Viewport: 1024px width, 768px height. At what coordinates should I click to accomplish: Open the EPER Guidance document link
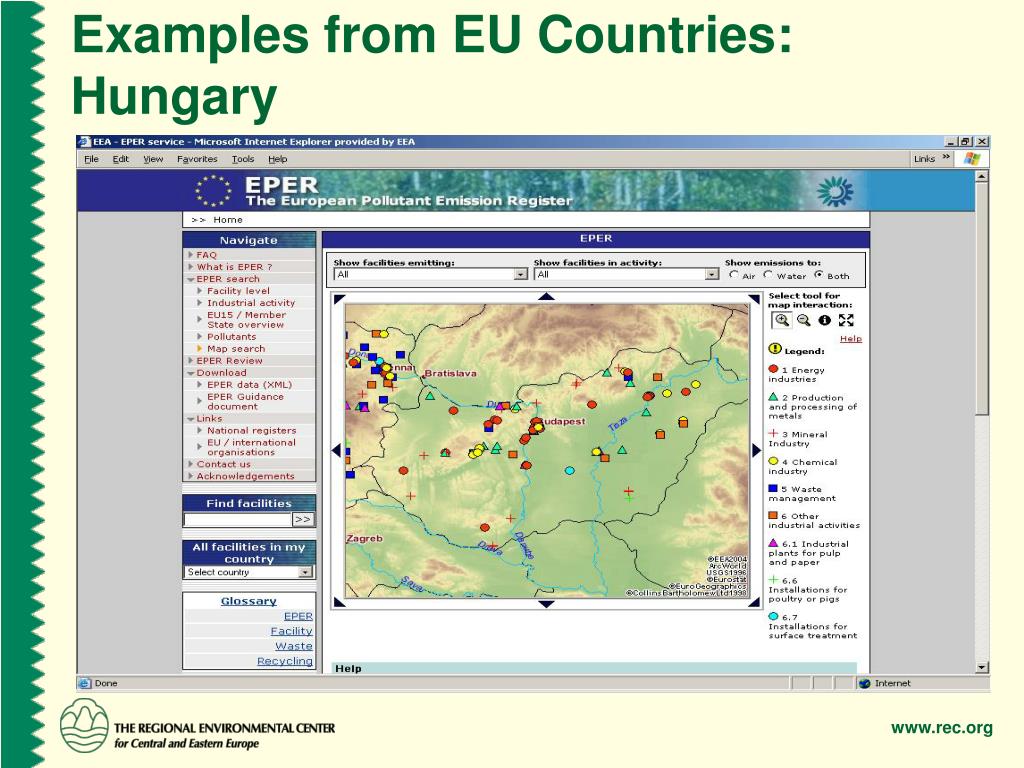click(246, 402)
